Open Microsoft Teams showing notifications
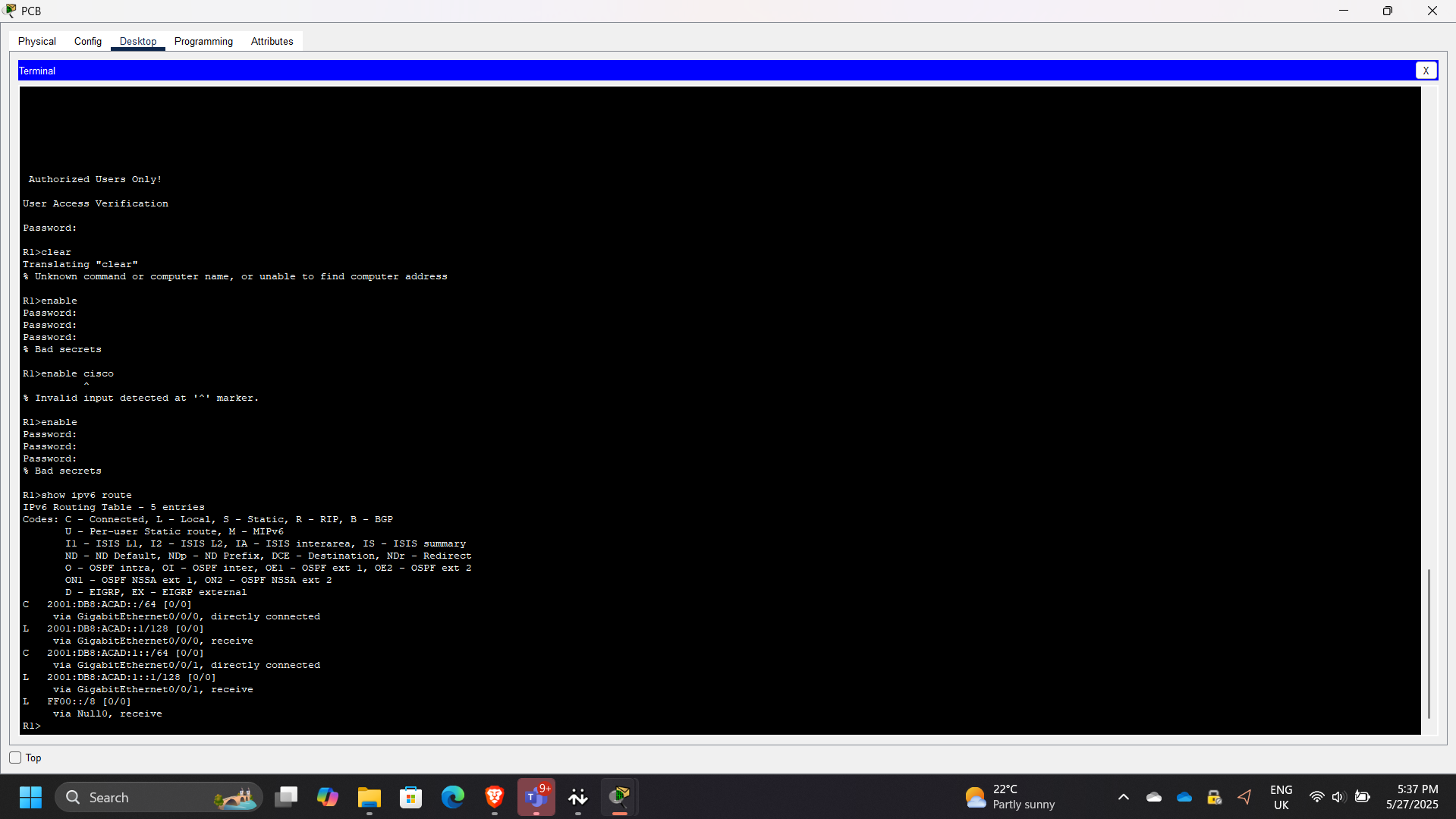The width and height of the screenshot is (1456, 819). tap(536, 797)
